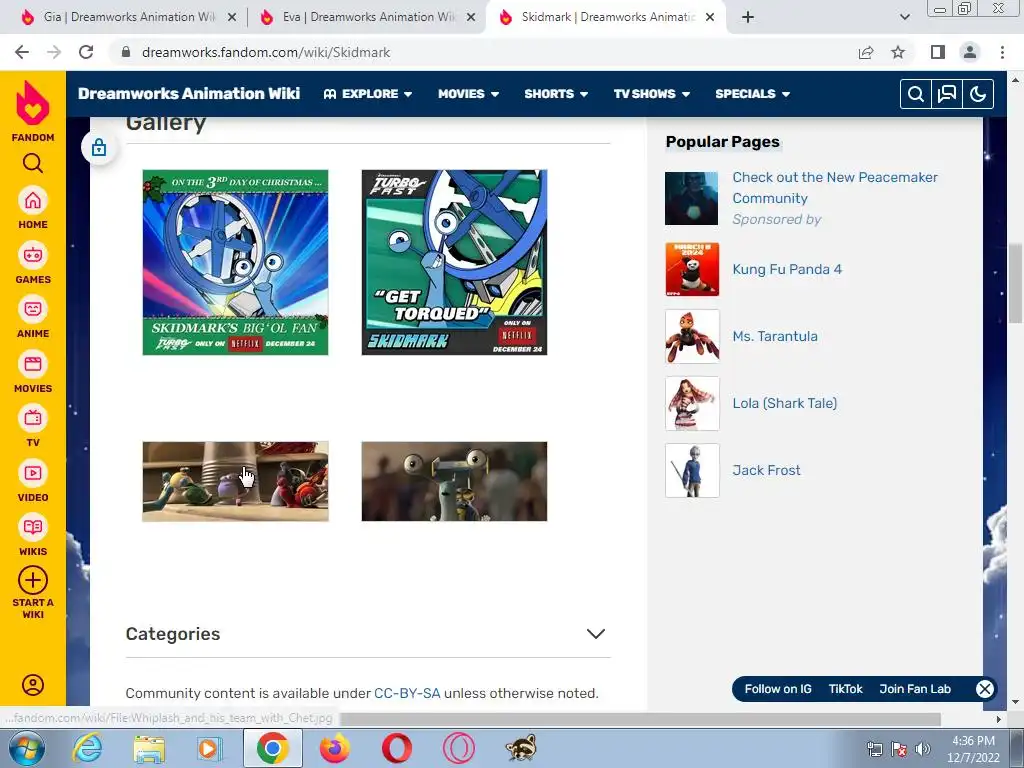
Task: Open the Get Torqued Skidmark poster
Action: click(x=454, y=263)
